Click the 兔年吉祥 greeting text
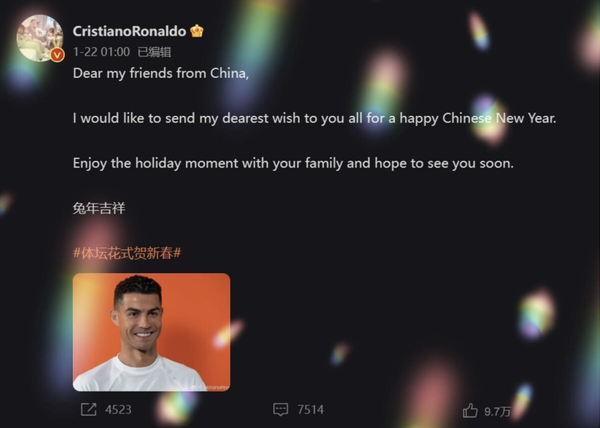This screenshot has width=600, height=428. pyautogui.click(x=99, y=208)
